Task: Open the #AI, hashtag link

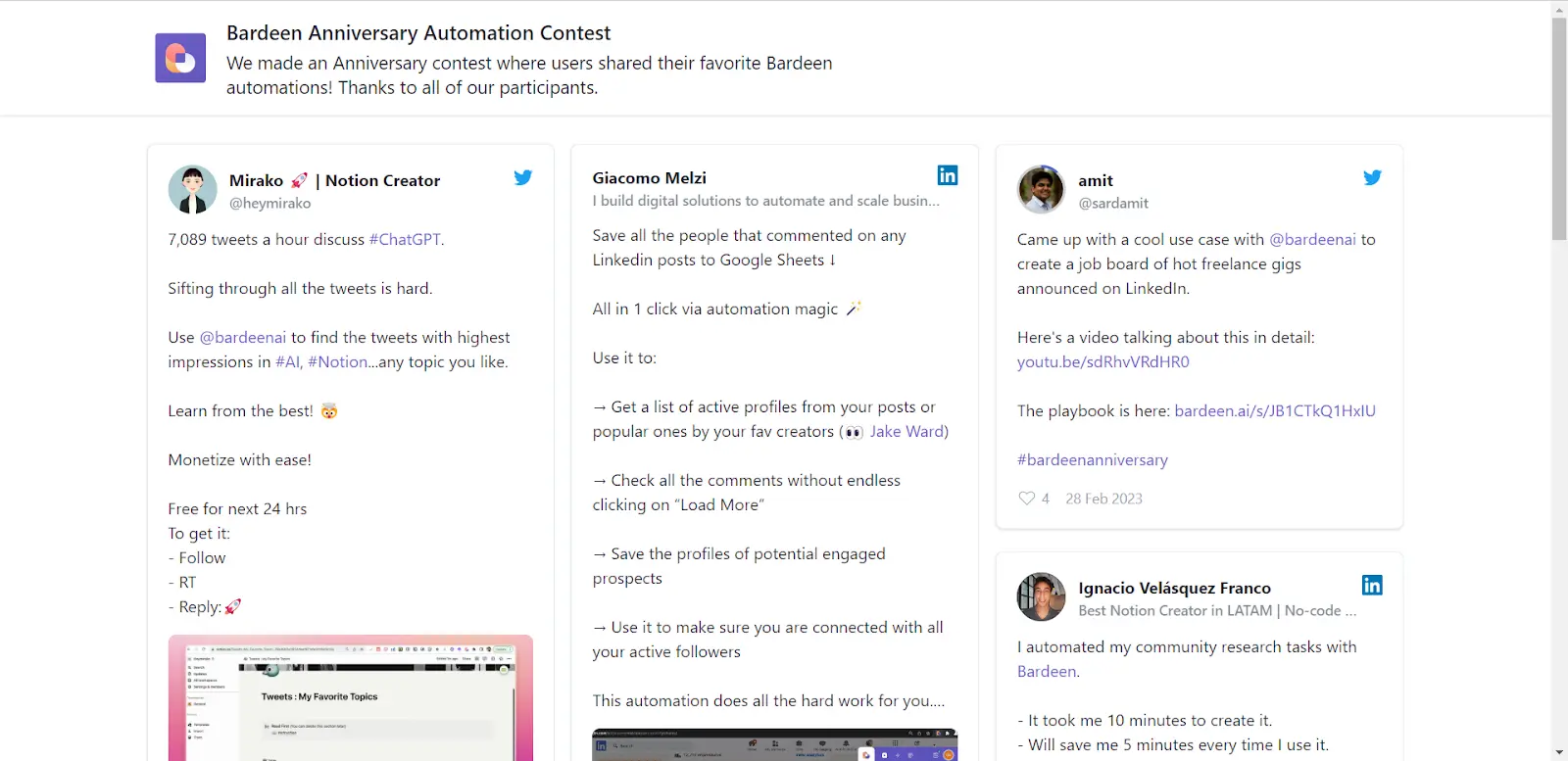Action: 289,361
